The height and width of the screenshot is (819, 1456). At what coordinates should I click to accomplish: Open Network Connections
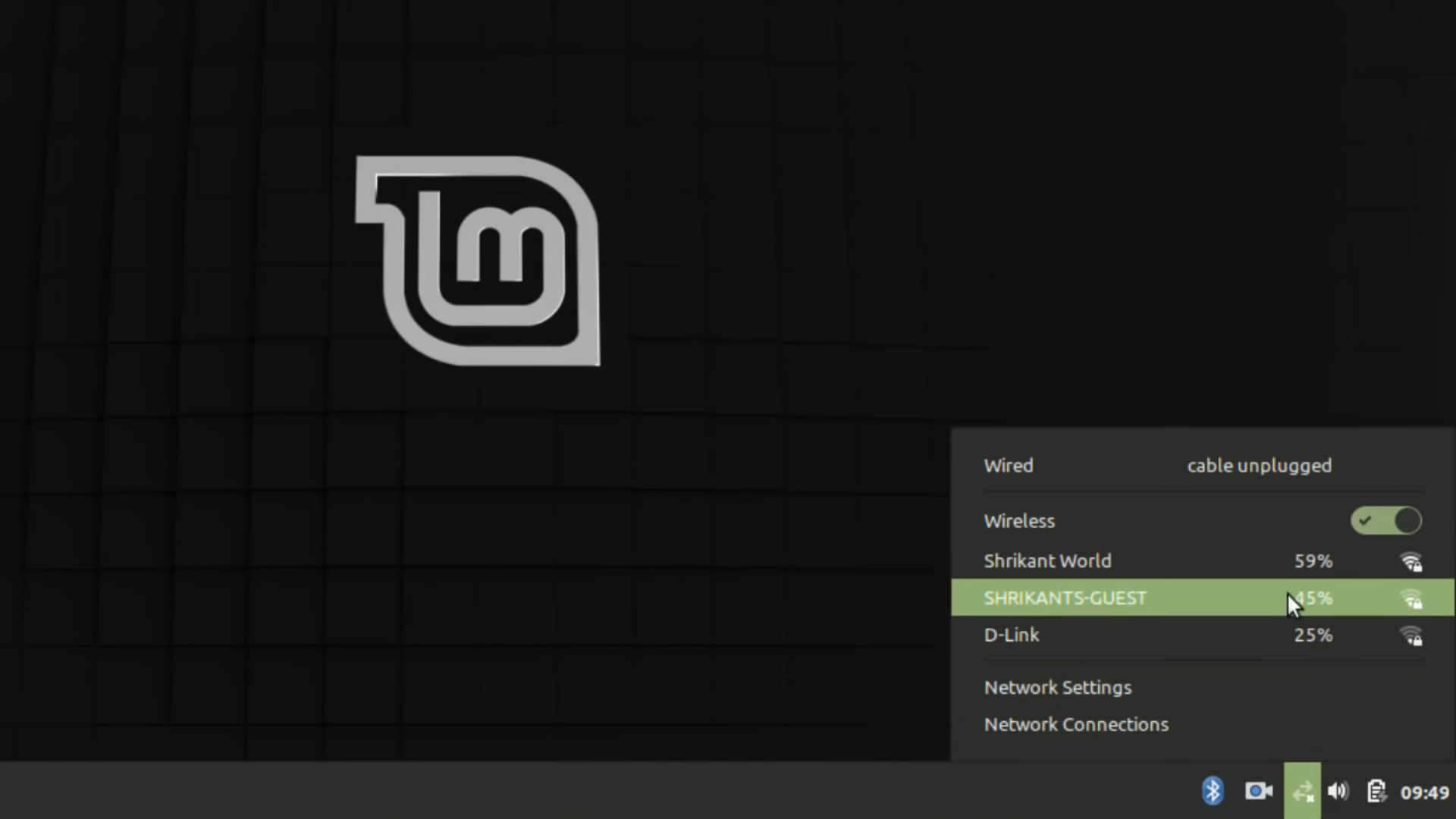tap(1075, 725)
